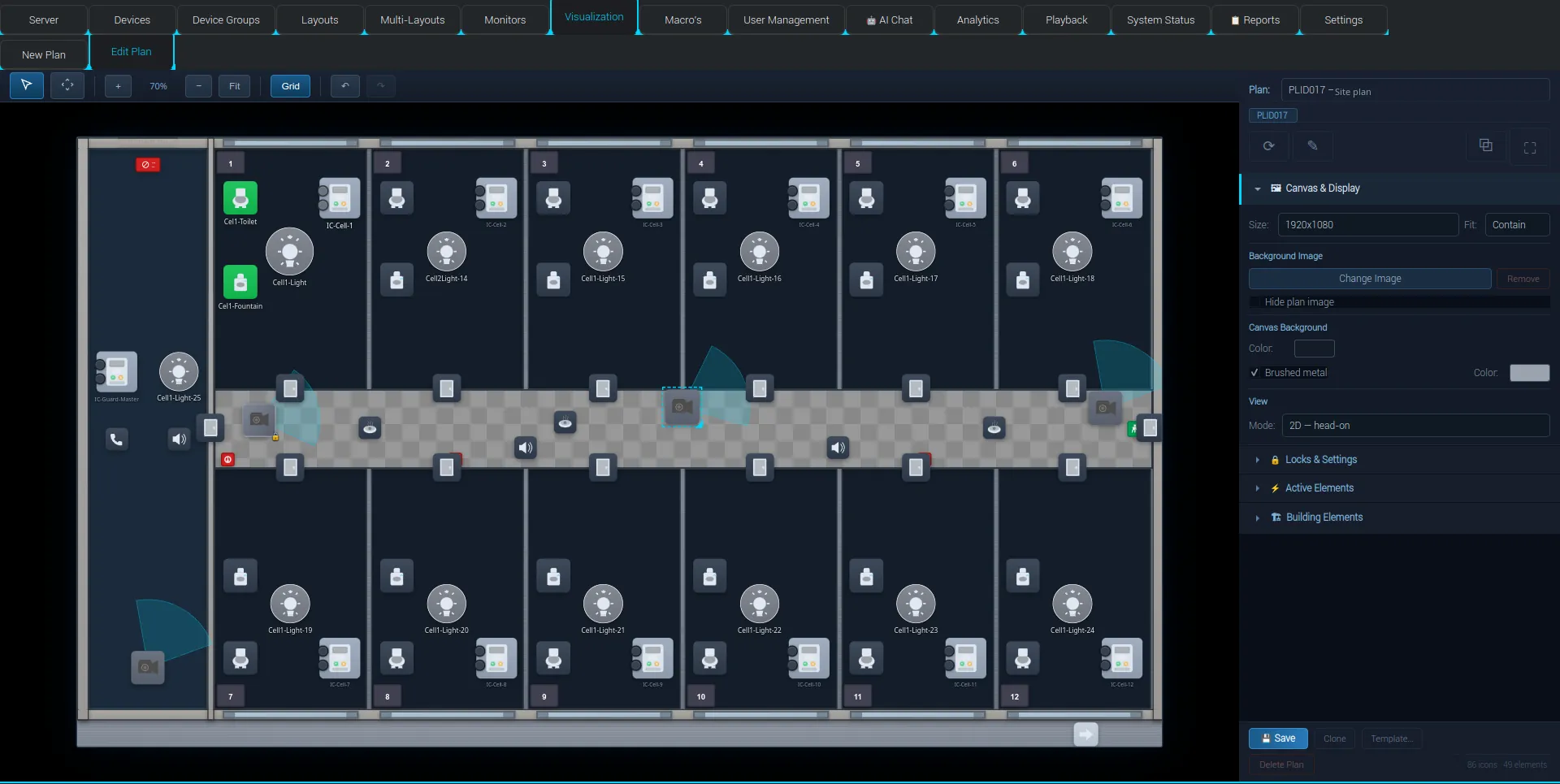Click the Save button
This screenshot has height=784, width=1560.
click(1278, 739)
